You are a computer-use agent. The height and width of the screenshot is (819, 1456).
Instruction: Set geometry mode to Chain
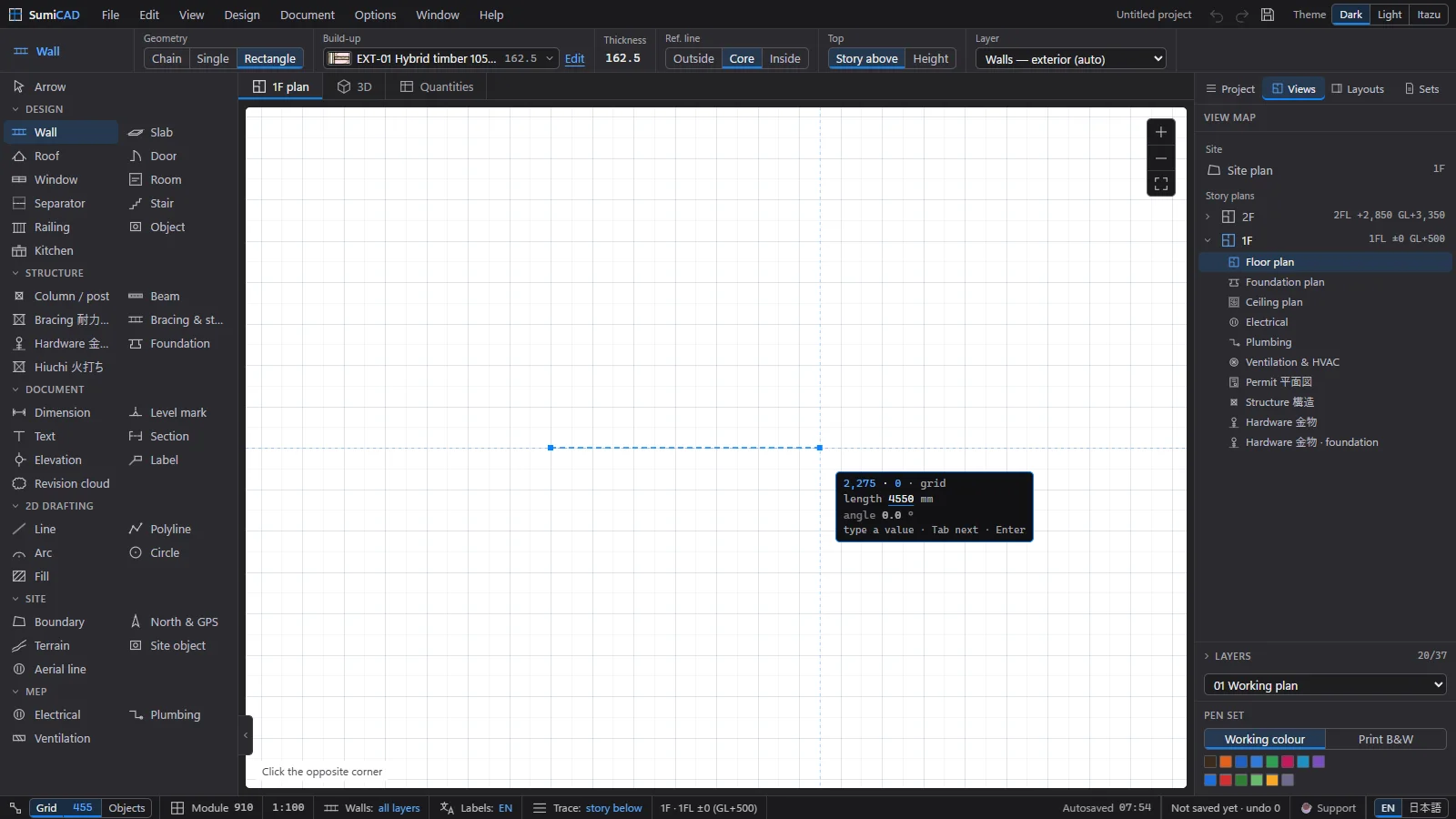(167, 59)
